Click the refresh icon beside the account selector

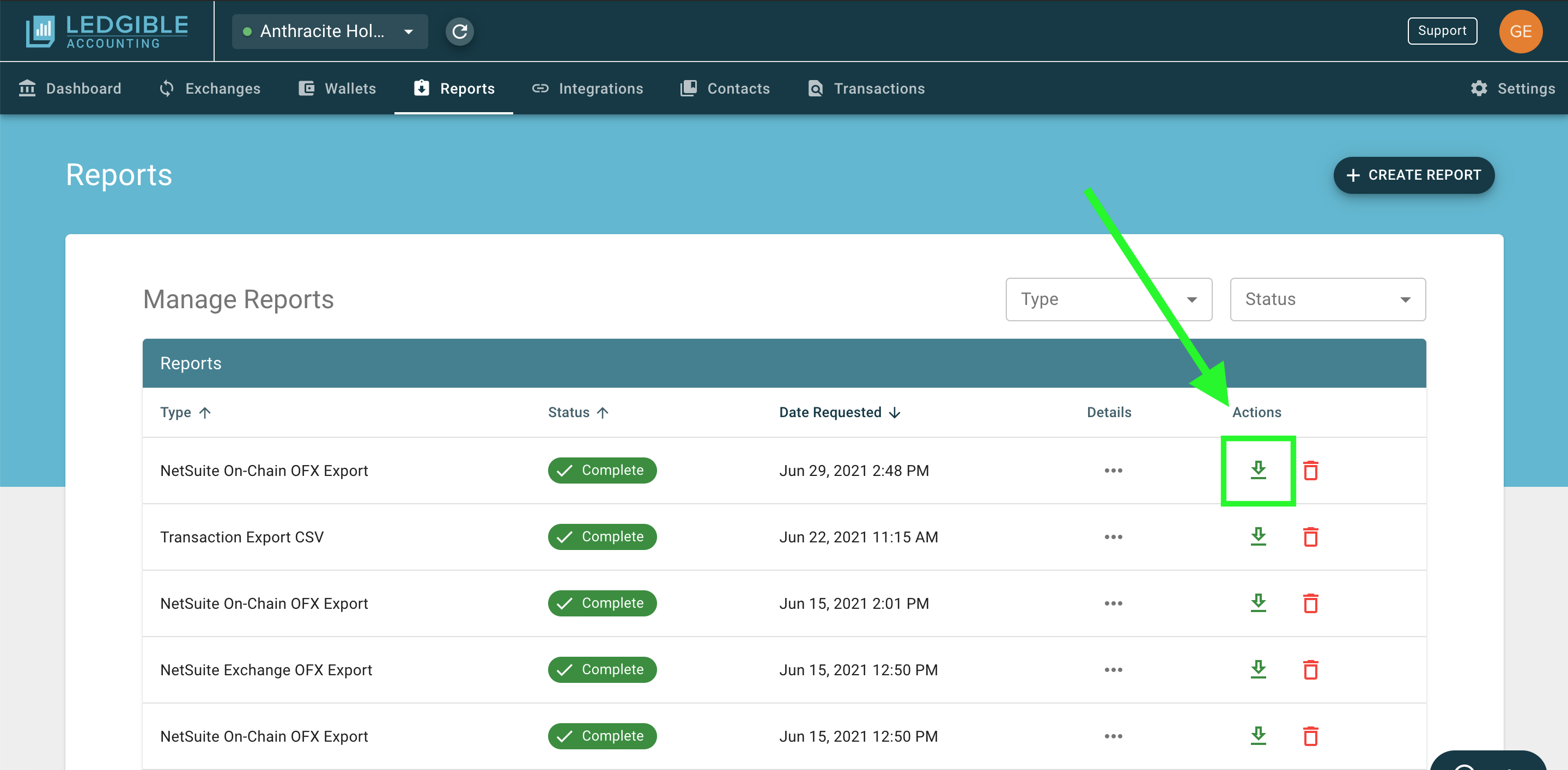tap(460, 31)
